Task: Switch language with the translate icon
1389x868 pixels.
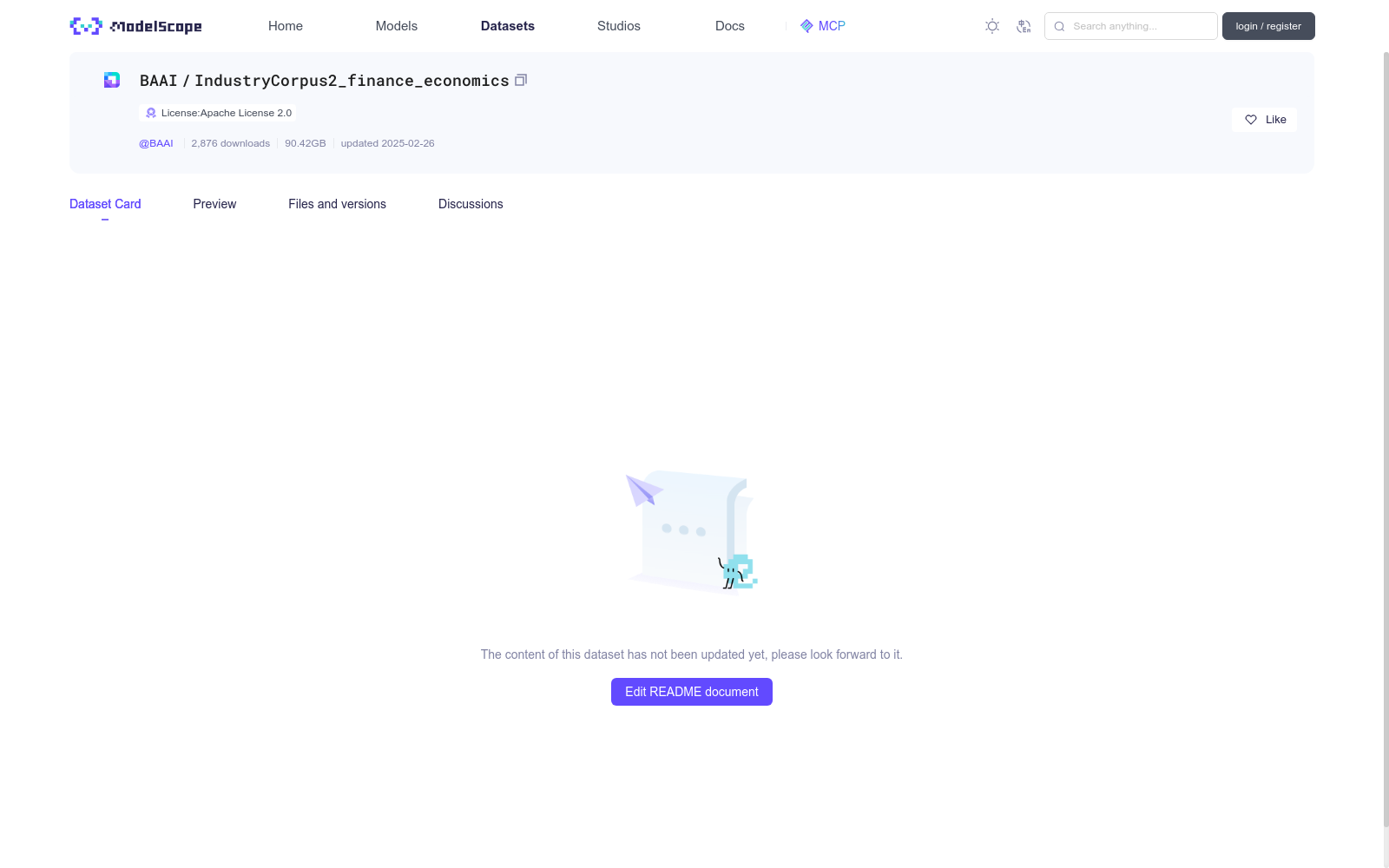Action: tap(1024, 26)
